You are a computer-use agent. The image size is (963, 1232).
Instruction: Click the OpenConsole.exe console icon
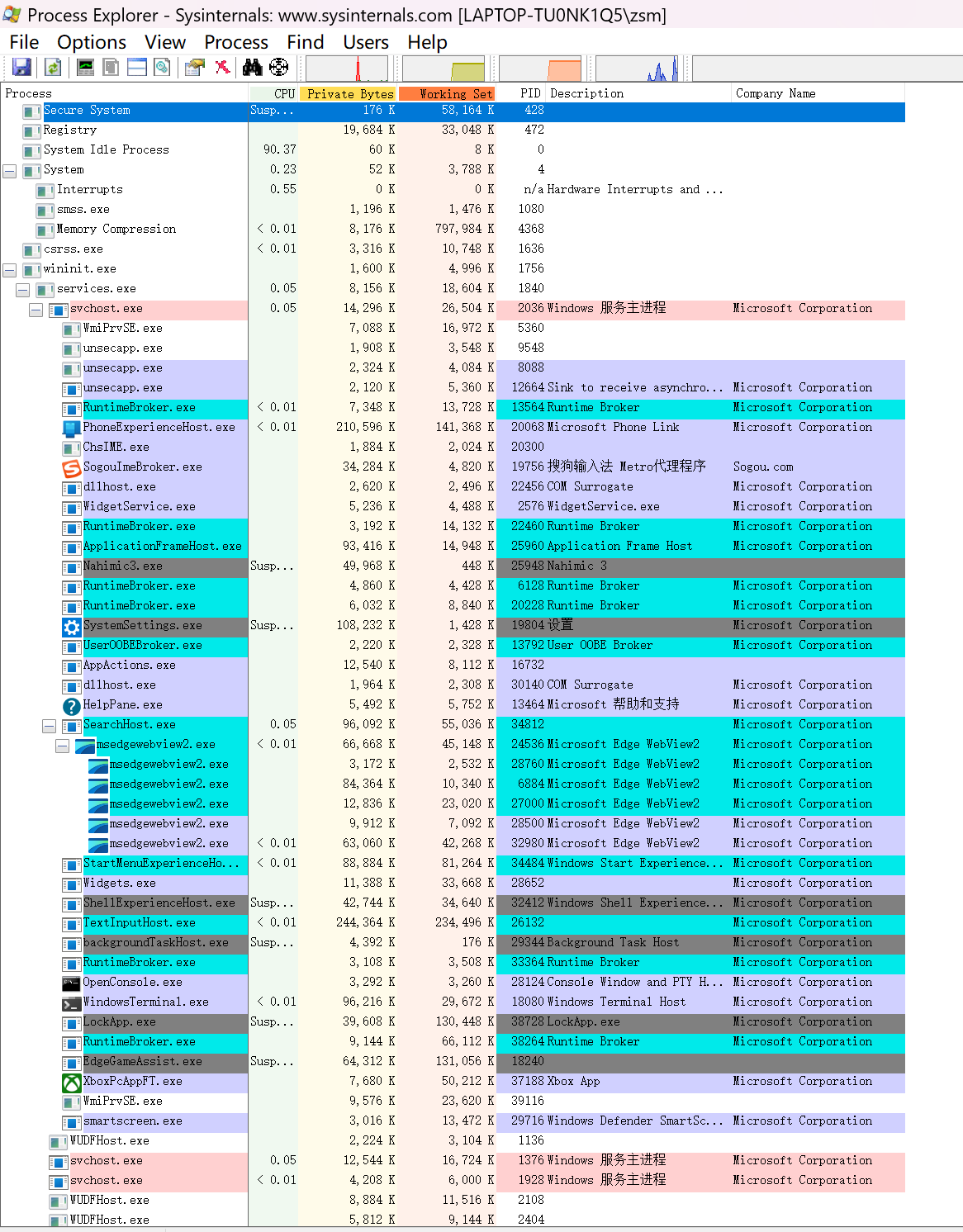click(72, 983)
